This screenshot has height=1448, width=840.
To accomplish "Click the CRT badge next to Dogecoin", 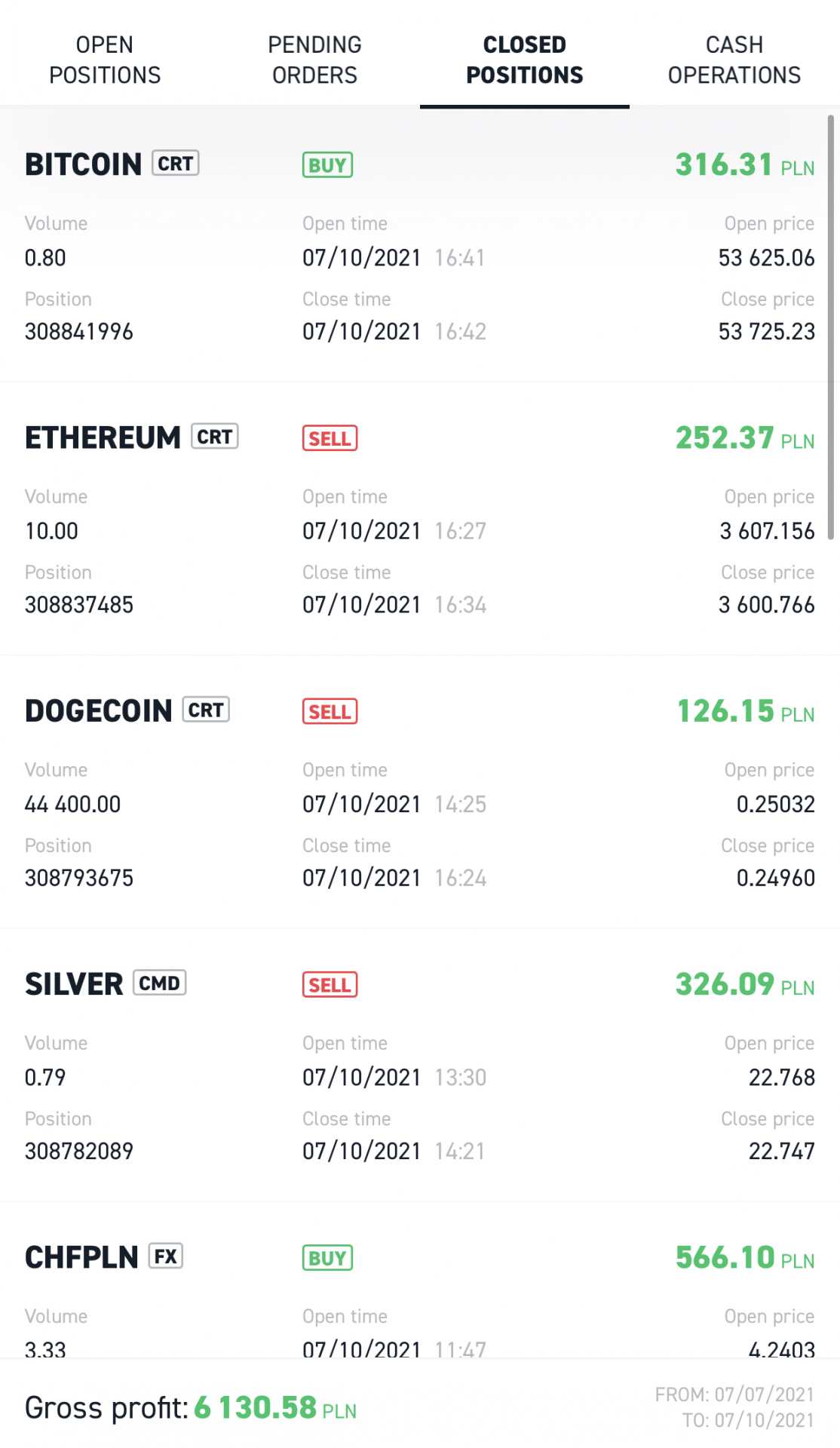I will [206, 710].
